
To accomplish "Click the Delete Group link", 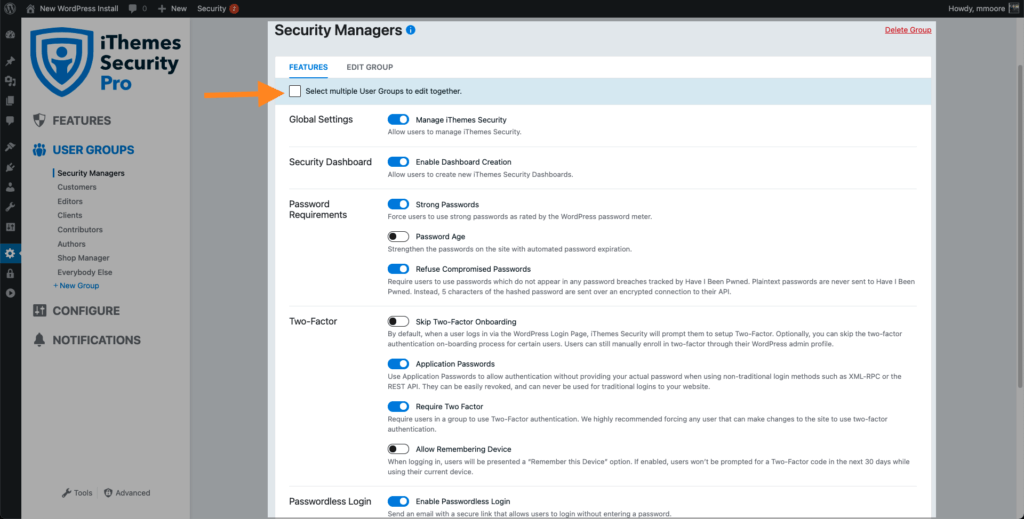I will pyautogui.click(x=908, y=30).
